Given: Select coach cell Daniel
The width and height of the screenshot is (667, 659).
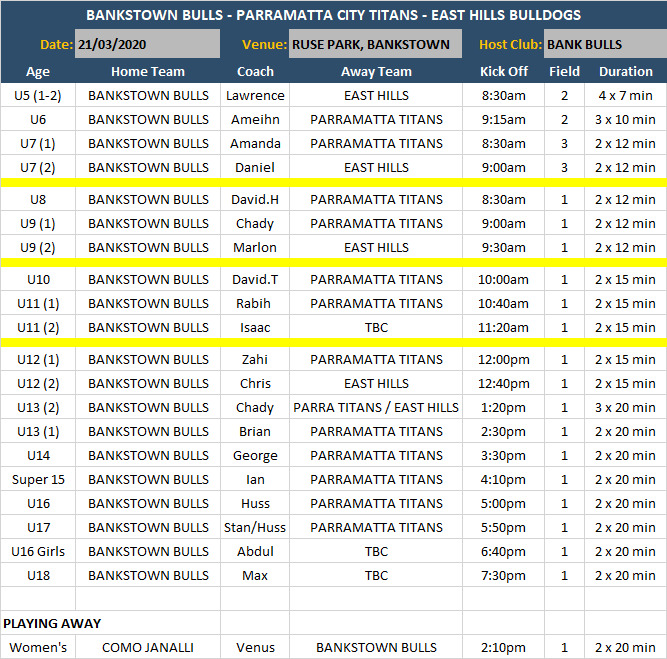Looking at the screenshot, I should click(x=255, y=167).
